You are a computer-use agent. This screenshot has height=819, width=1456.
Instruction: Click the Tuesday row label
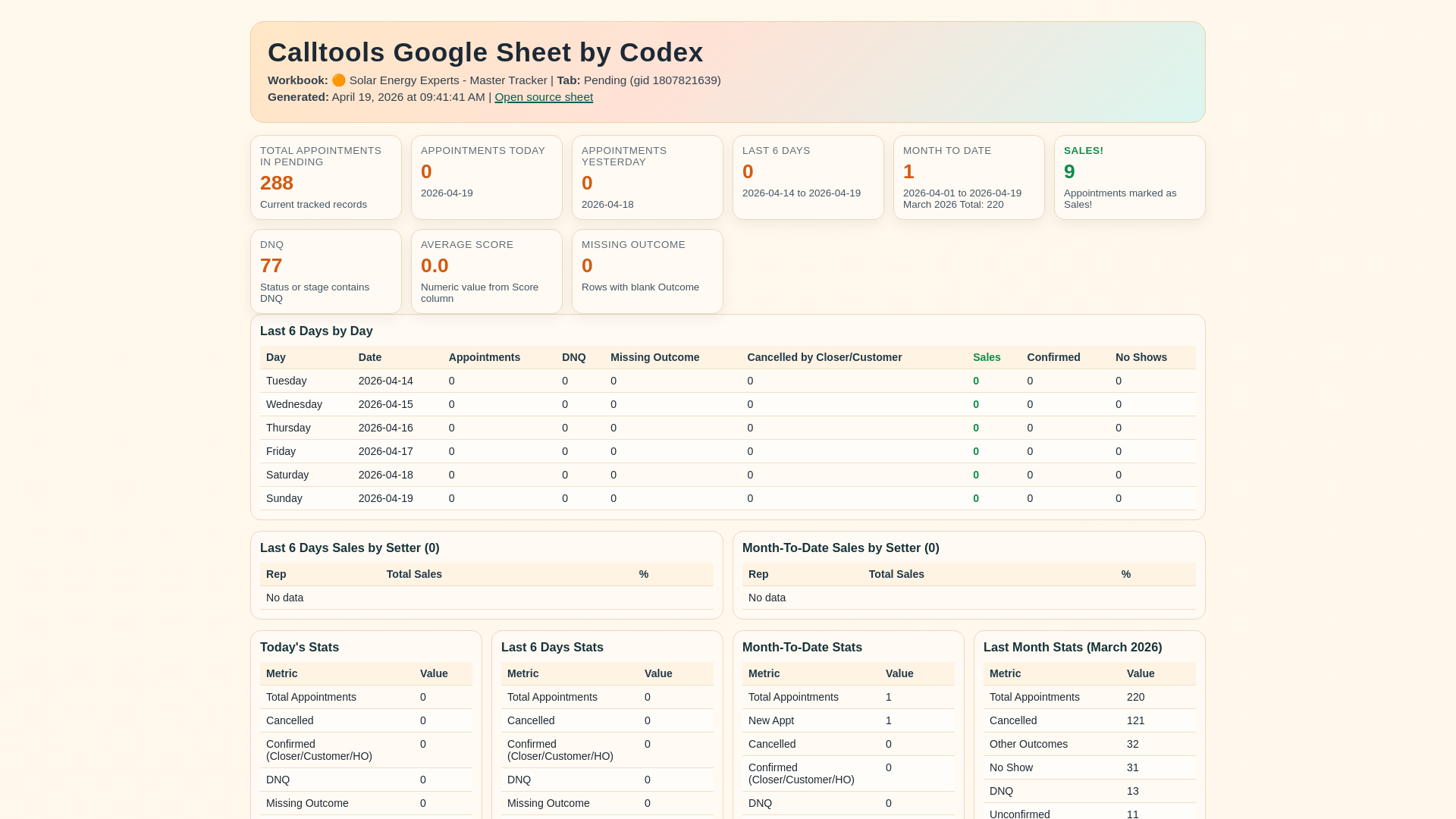[x=287, y=381]
